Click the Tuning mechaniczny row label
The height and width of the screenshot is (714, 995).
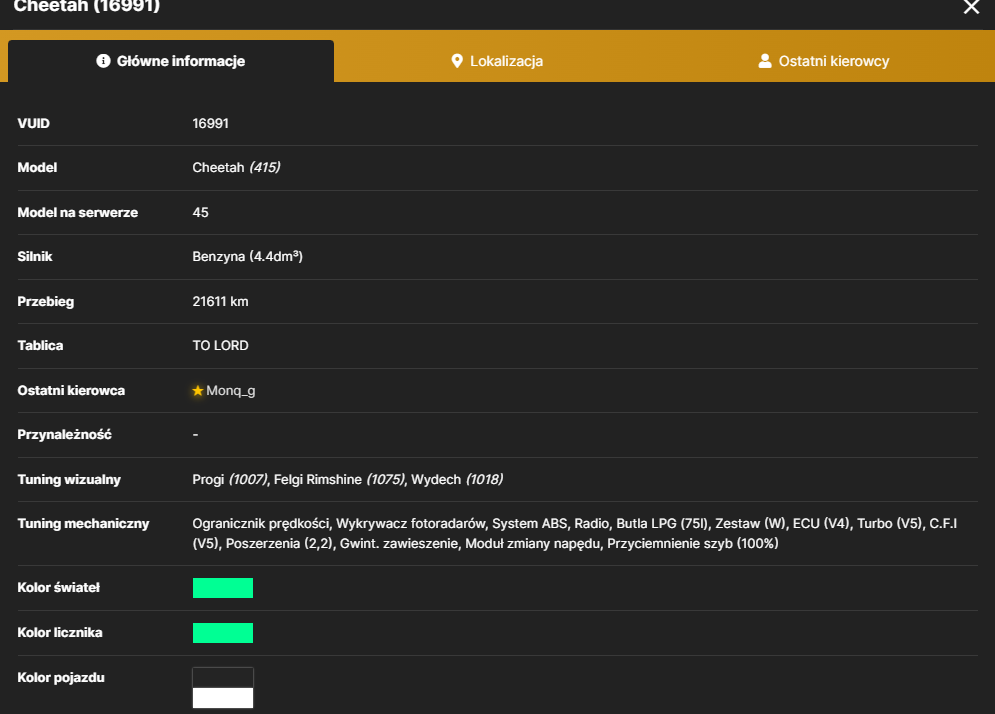[83, 524]
